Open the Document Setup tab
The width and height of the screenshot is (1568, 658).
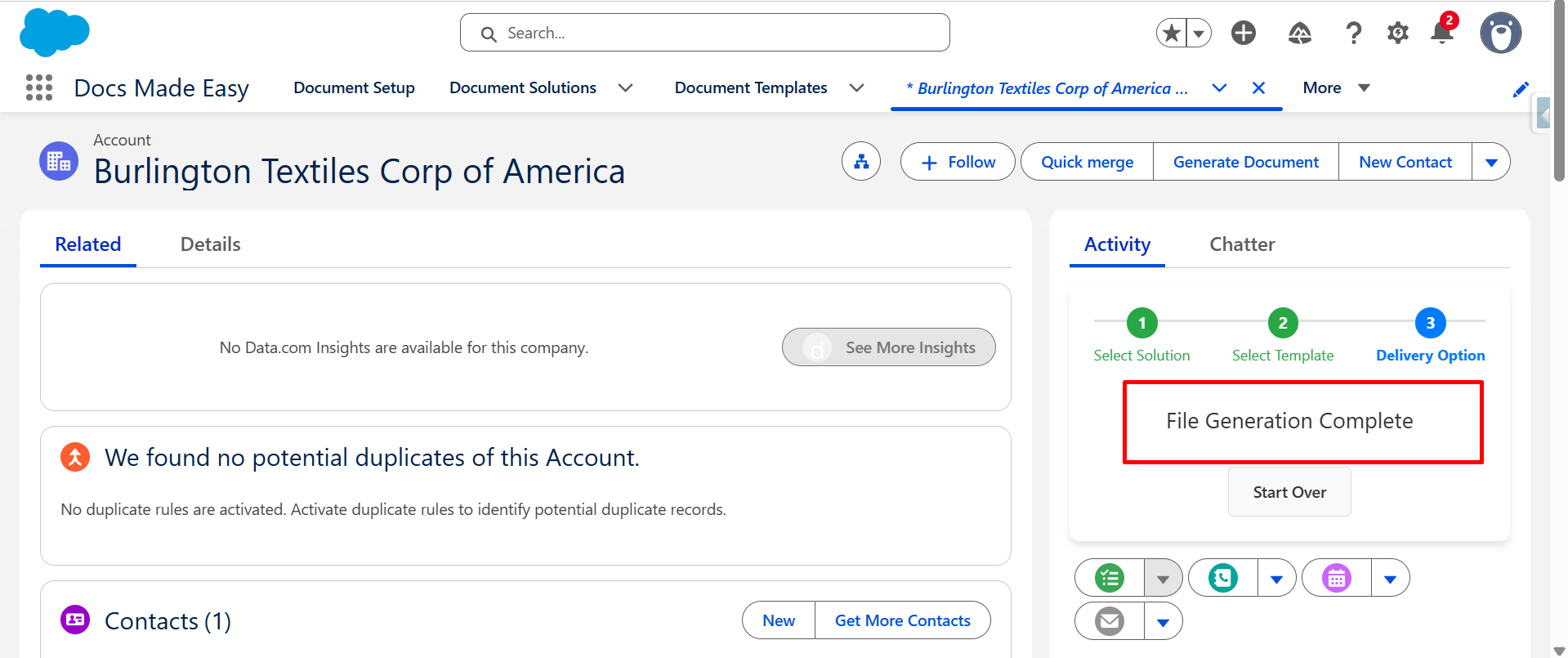(355, 87)
